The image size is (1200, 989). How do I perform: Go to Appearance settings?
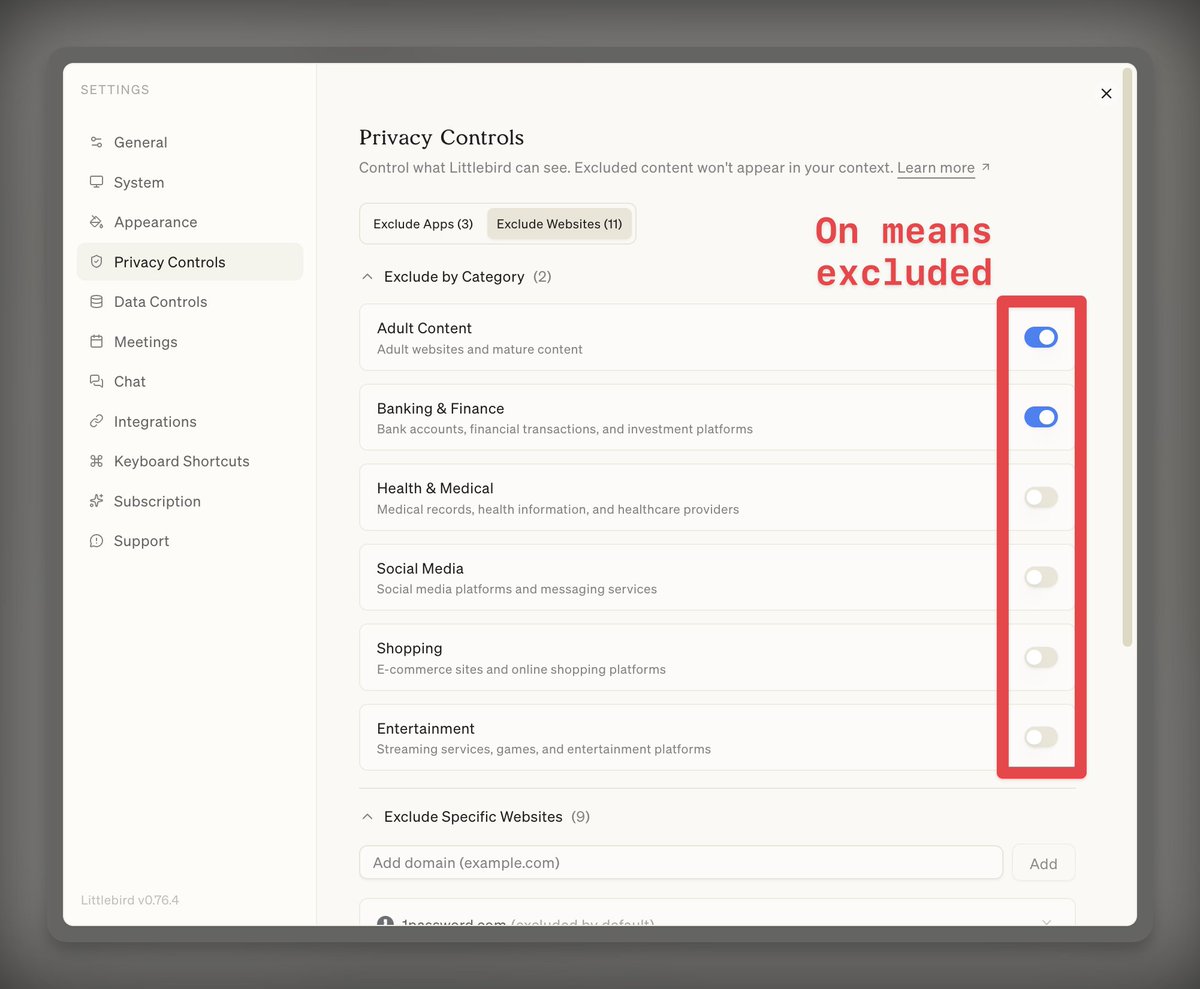tap(190, 222)
